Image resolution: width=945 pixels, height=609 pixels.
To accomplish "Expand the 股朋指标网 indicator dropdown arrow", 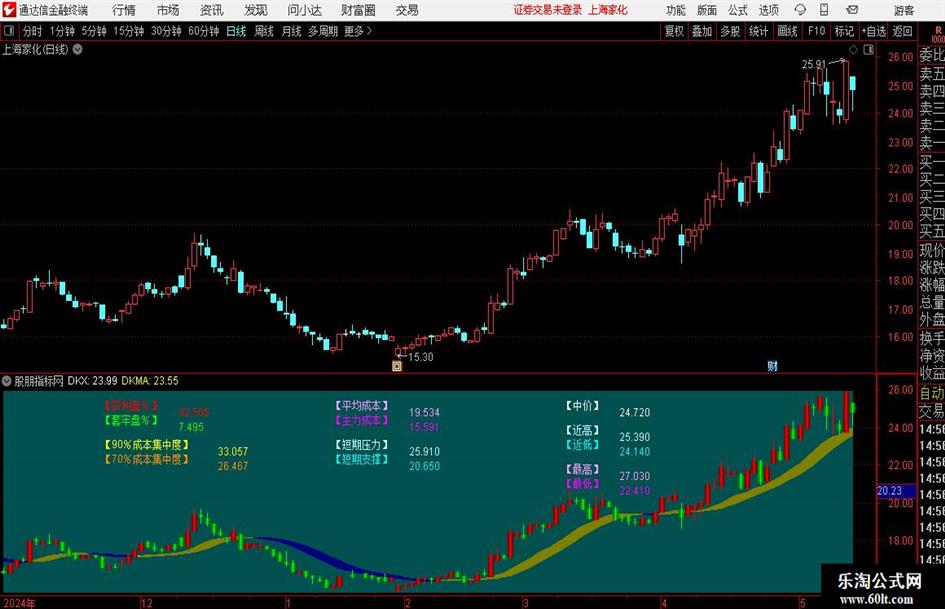I will [x=7, y=380].
